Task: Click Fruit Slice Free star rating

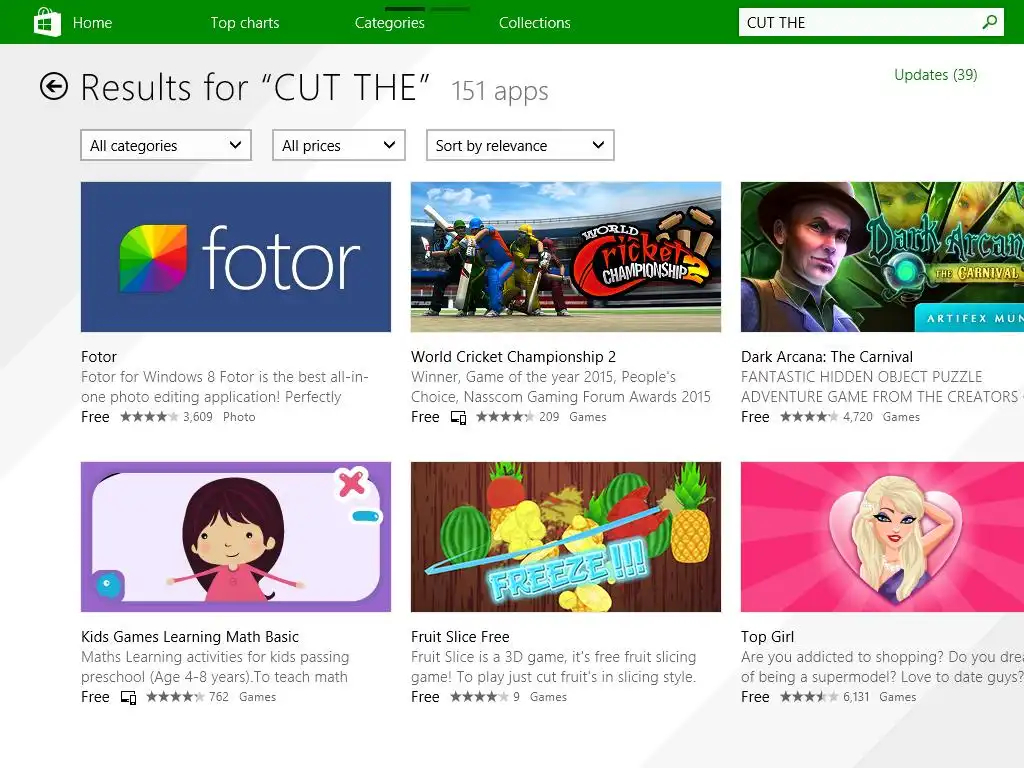Action: click(x=479, y=697)
